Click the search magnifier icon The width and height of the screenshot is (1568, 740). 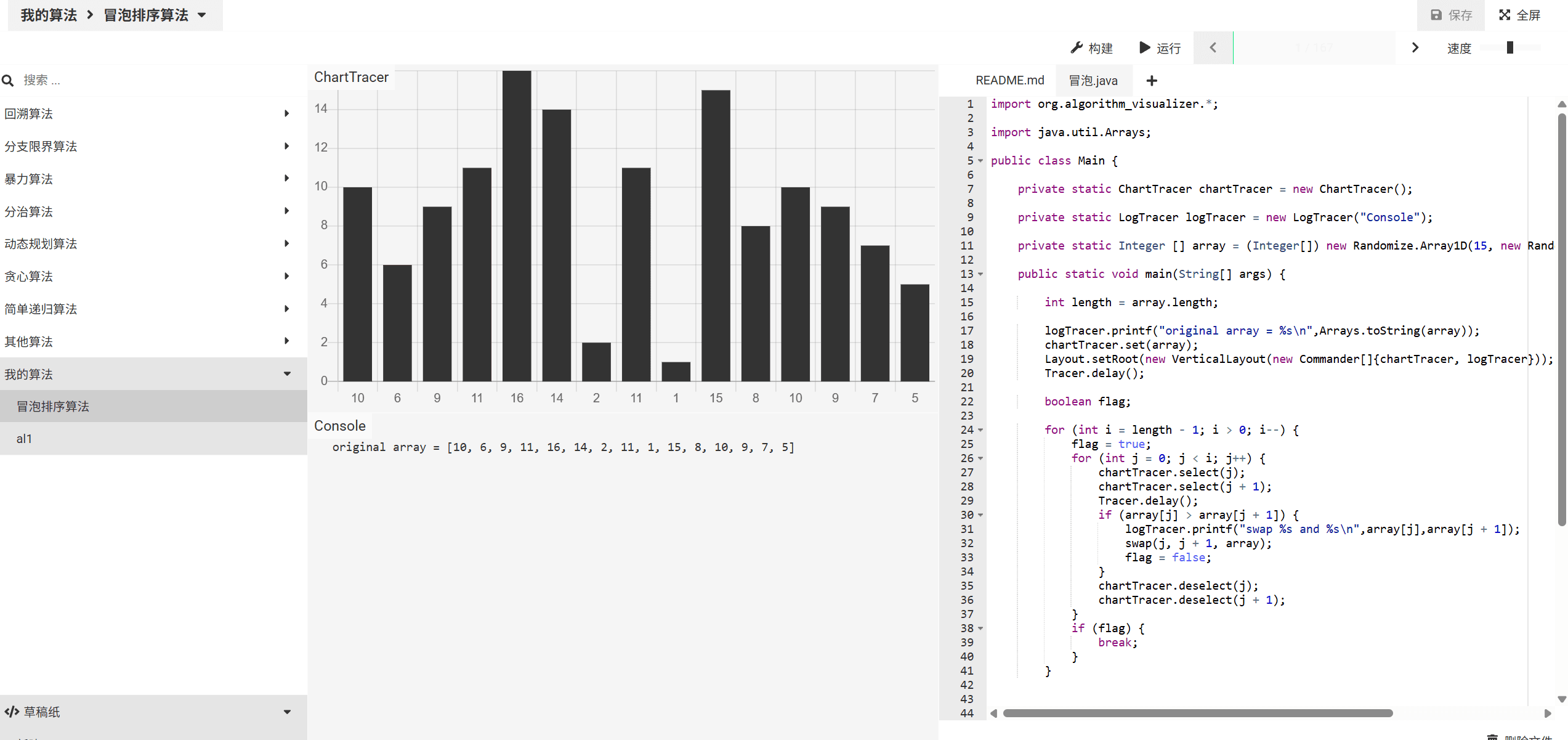tap(8, 81)
